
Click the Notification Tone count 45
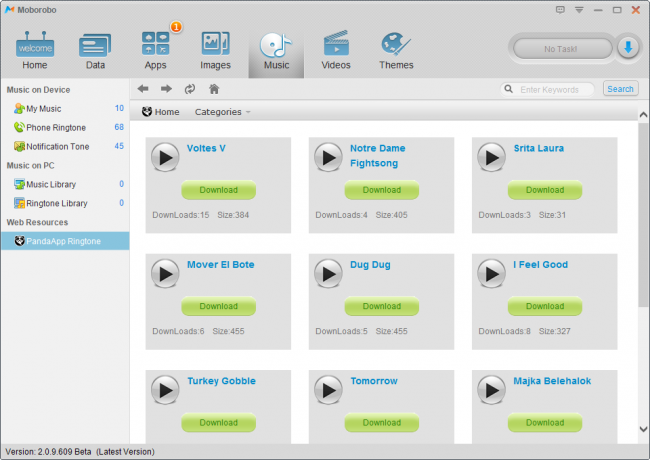[x=119, y=146]
